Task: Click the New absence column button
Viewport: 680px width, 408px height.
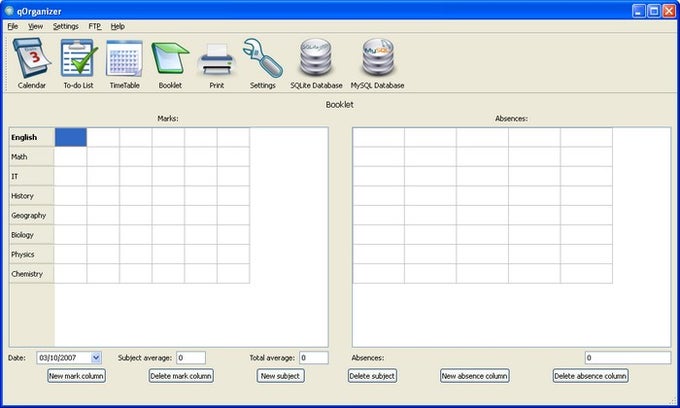Action: tap(474, 376)
